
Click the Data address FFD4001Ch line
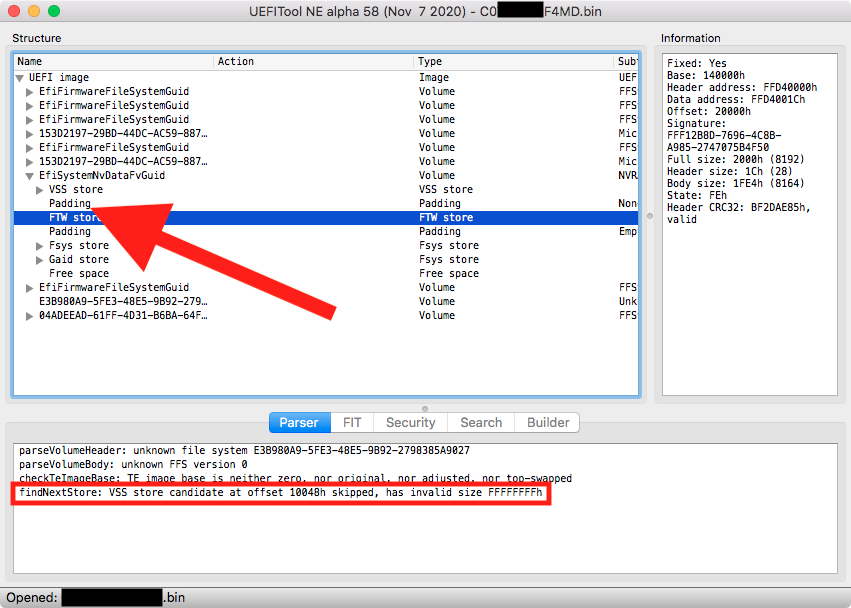tap(736, 100)
